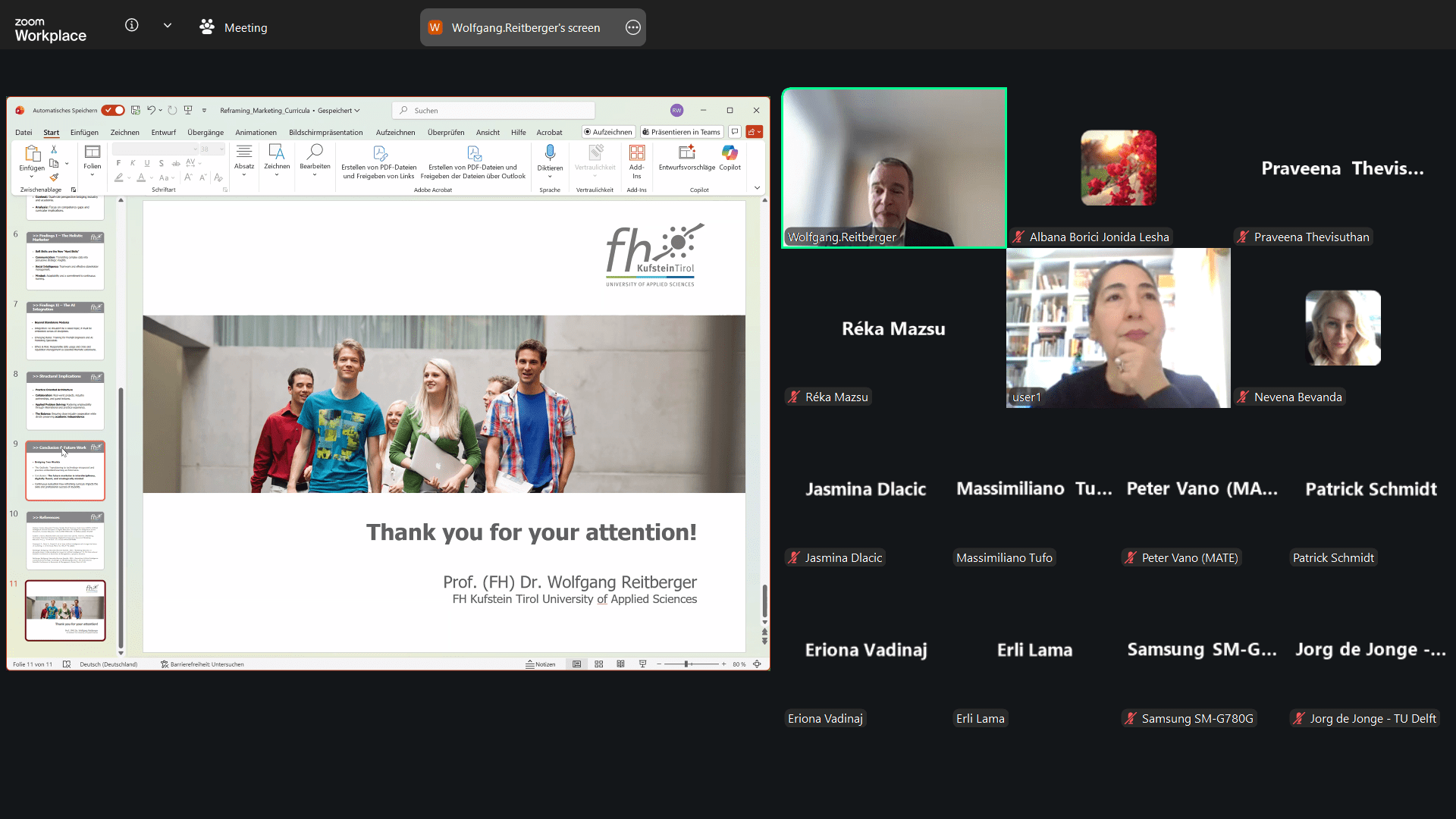This screenshot has width=1456, height=819.
Task: Expand the chevron next to meeting info
Action: point(168,26)
